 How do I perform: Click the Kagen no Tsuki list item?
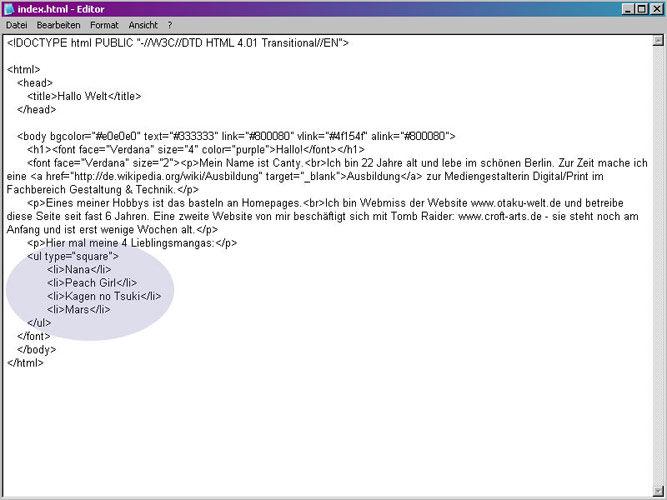click(104, 296)
